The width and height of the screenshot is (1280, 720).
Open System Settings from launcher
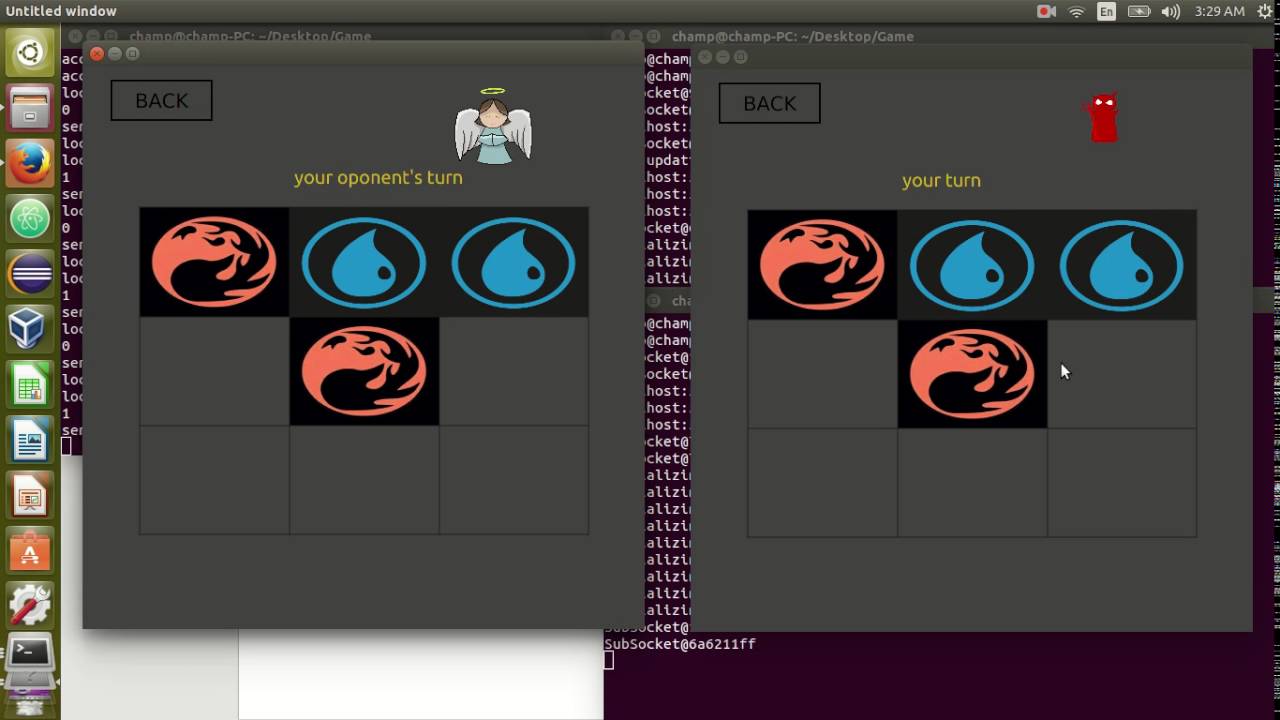tap(30, 604)
